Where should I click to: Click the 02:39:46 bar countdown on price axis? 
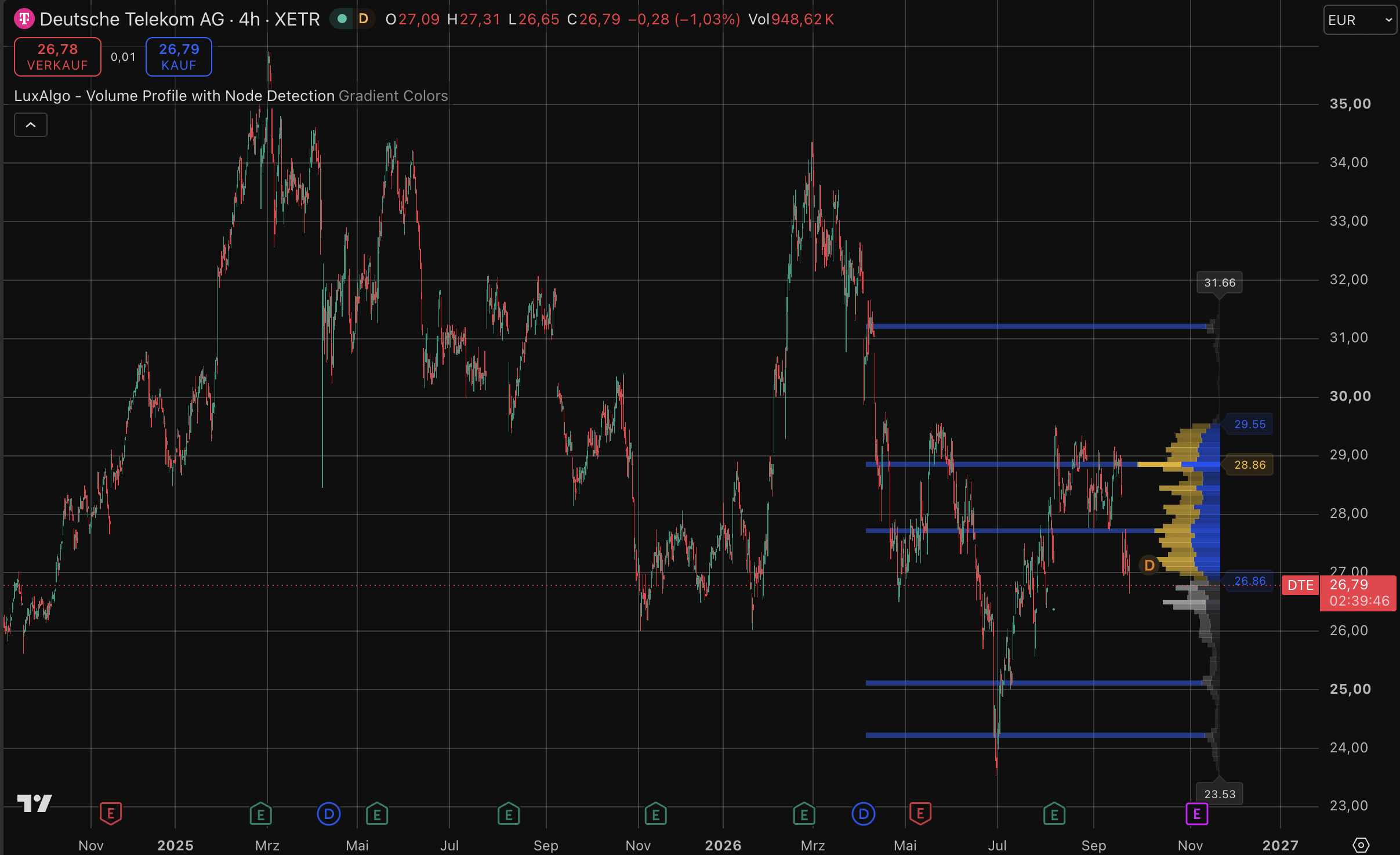point(1359,601)
